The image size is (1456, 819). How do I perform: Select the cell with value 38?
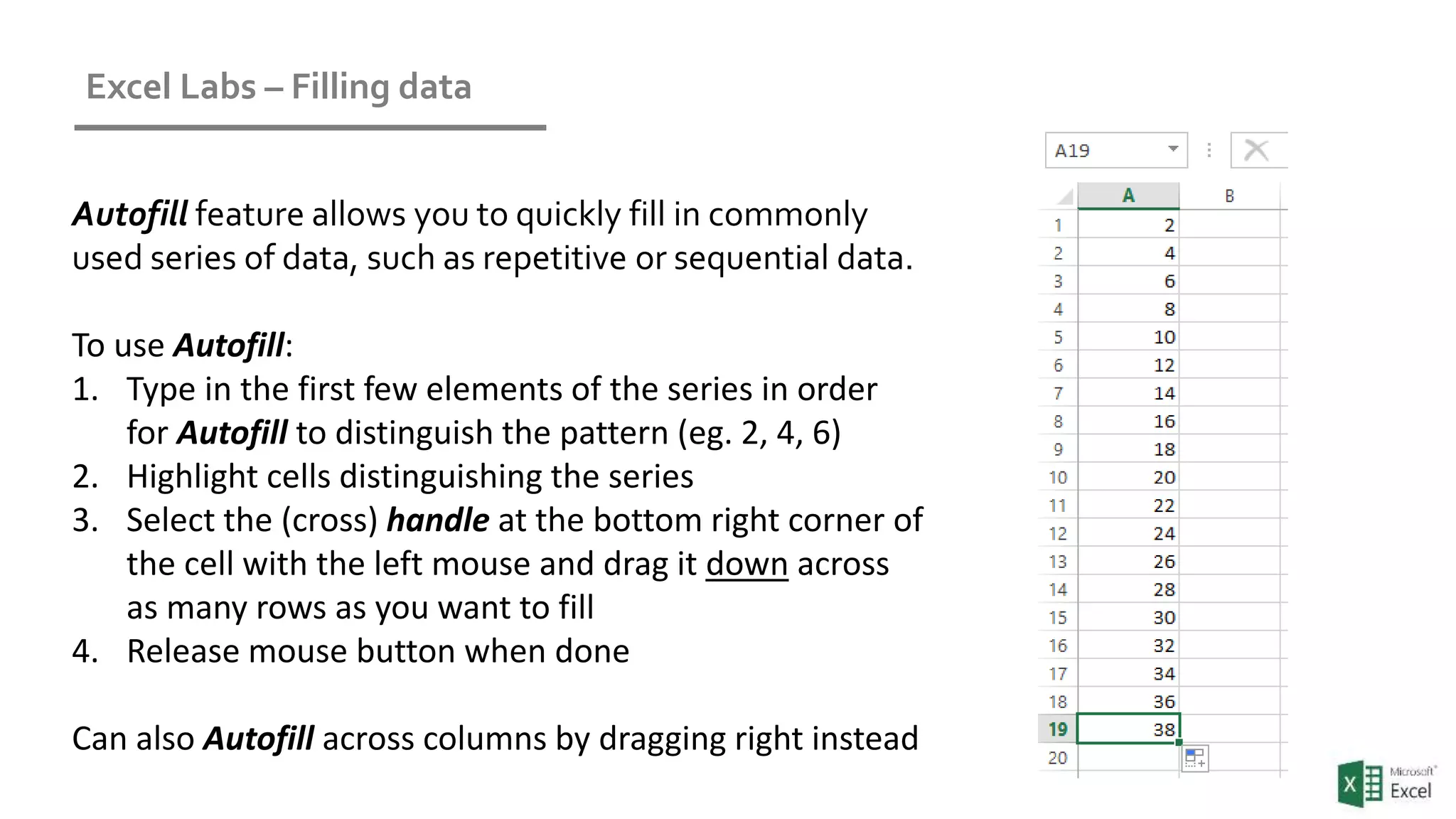[x=1128, y=729]
